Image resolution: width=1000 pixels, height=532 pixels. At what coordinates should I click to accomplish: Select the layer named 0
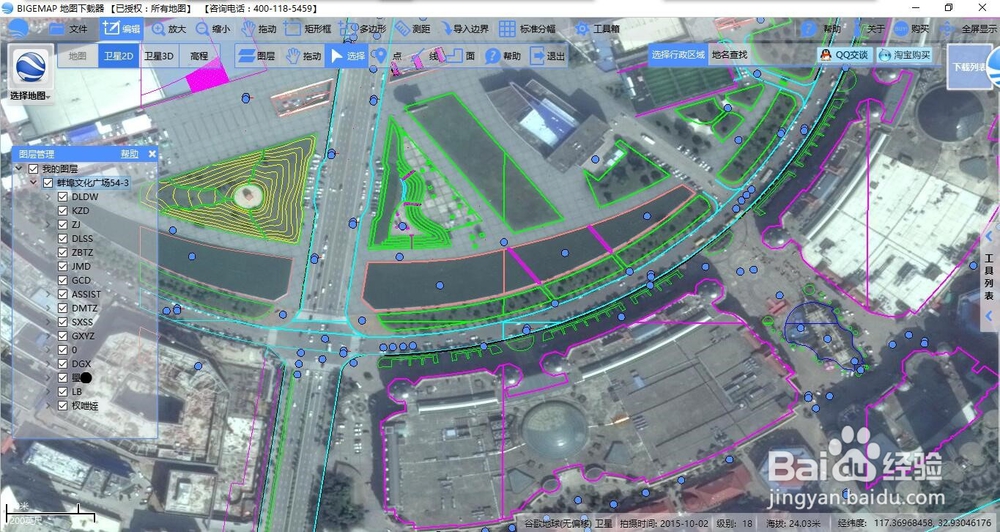coord(74,350)
